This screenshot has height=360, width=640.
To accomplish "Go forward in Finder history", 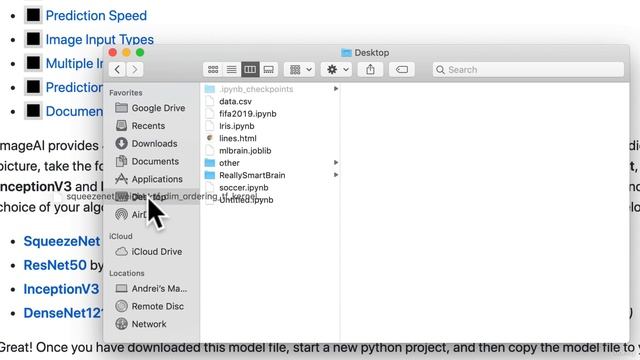I will pyautogui.click(x=135, y=69).
